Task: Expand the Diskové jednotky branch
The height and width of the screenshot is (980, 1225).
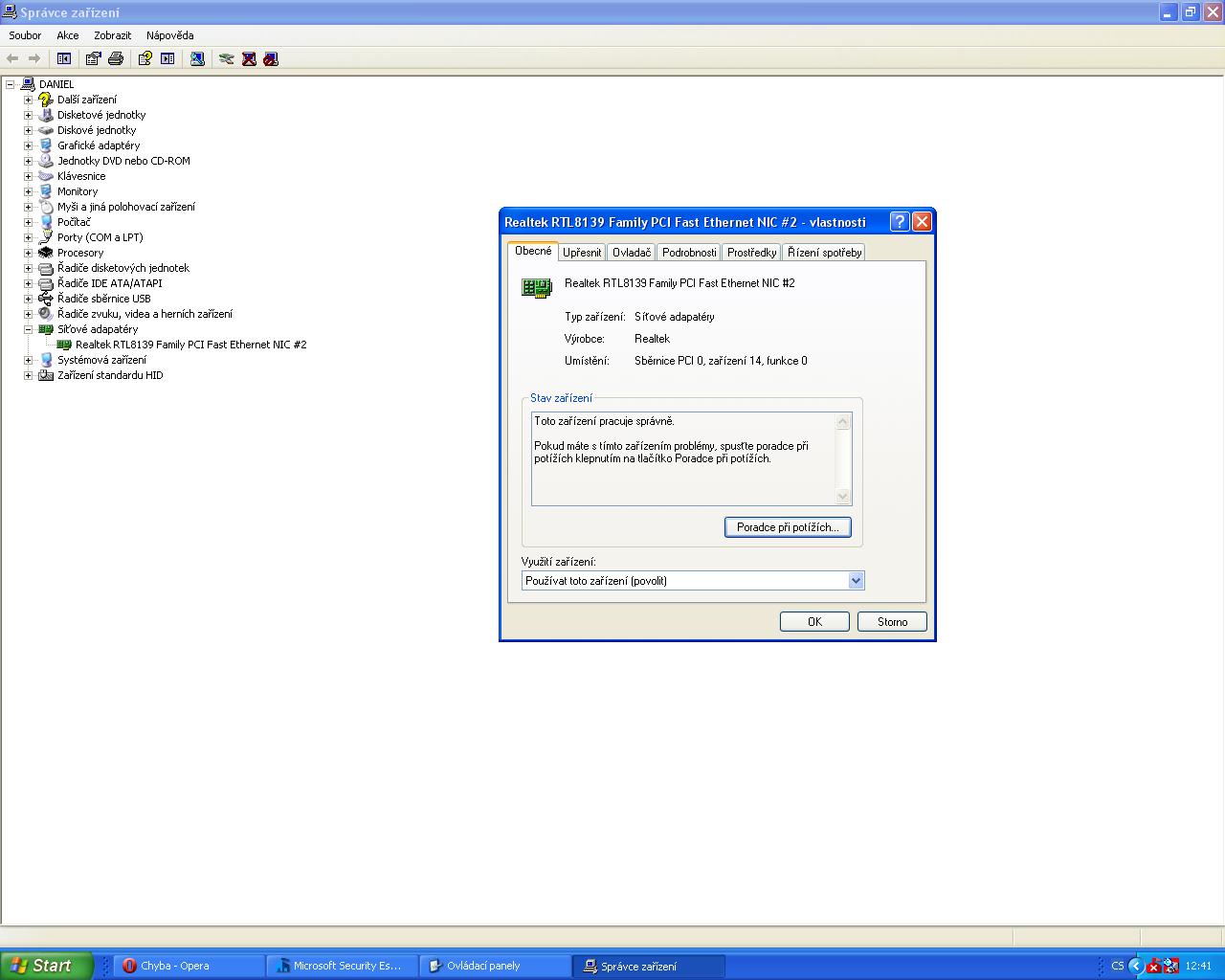Action: click(x=28, y=130)
